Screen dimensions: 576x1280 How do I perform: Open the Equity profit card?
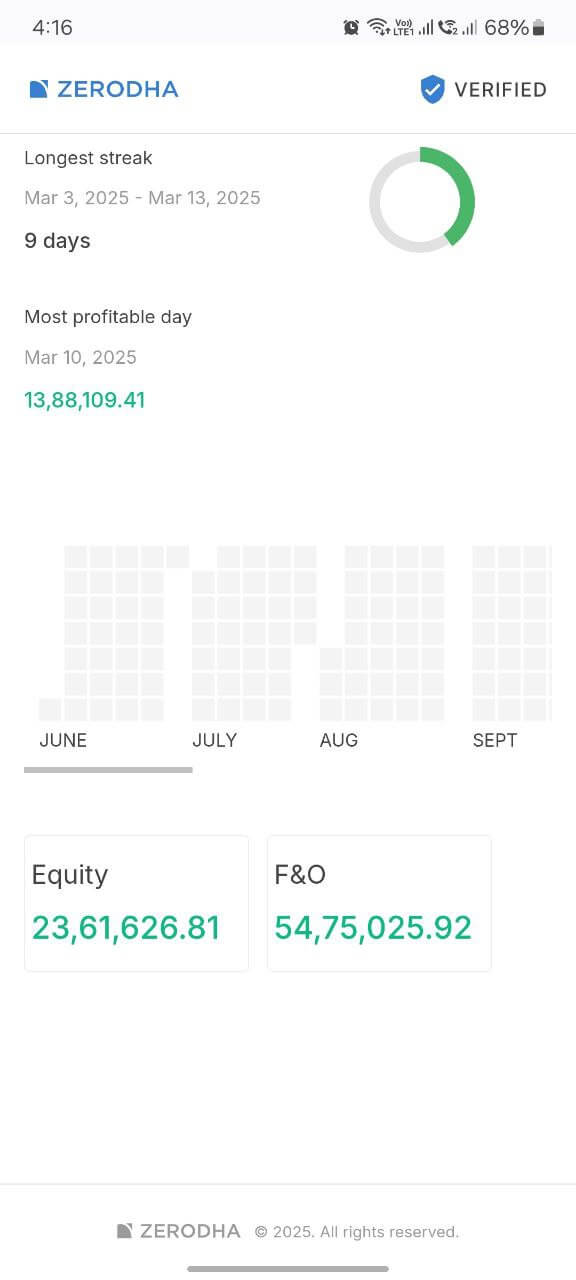click(136, 903)
